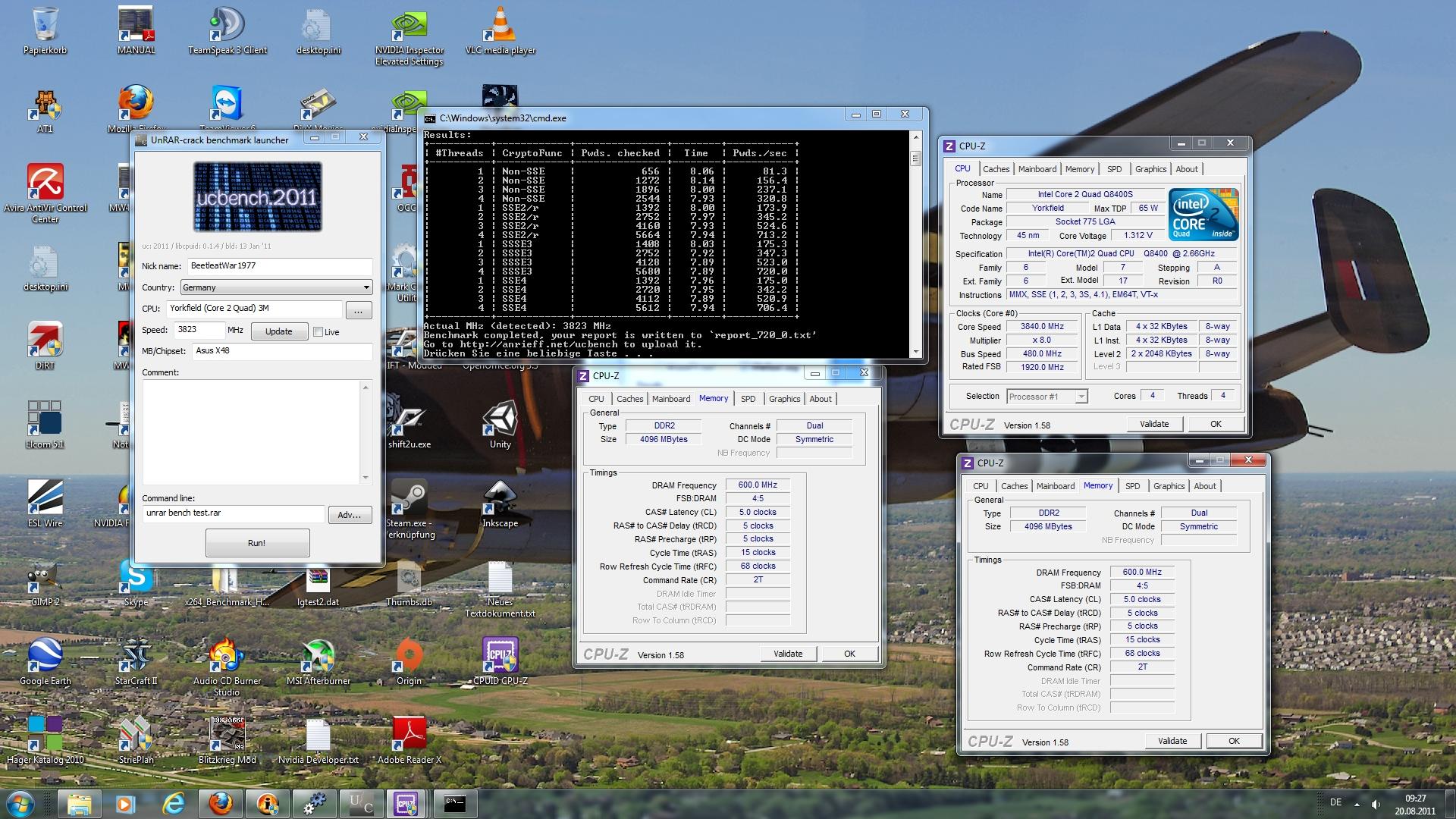1456x819 pixels.
Task: Open Hager Katalog 2010 shortcut
Action: pos(45,740)
